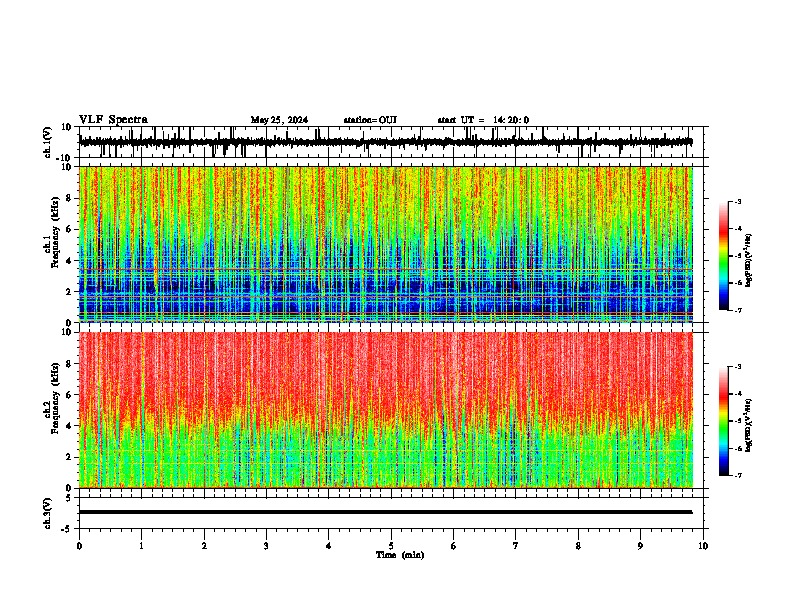Viewport: 792px width, 612px height.
Task: Click time axis tick label '5'
Action: [391, 546]
